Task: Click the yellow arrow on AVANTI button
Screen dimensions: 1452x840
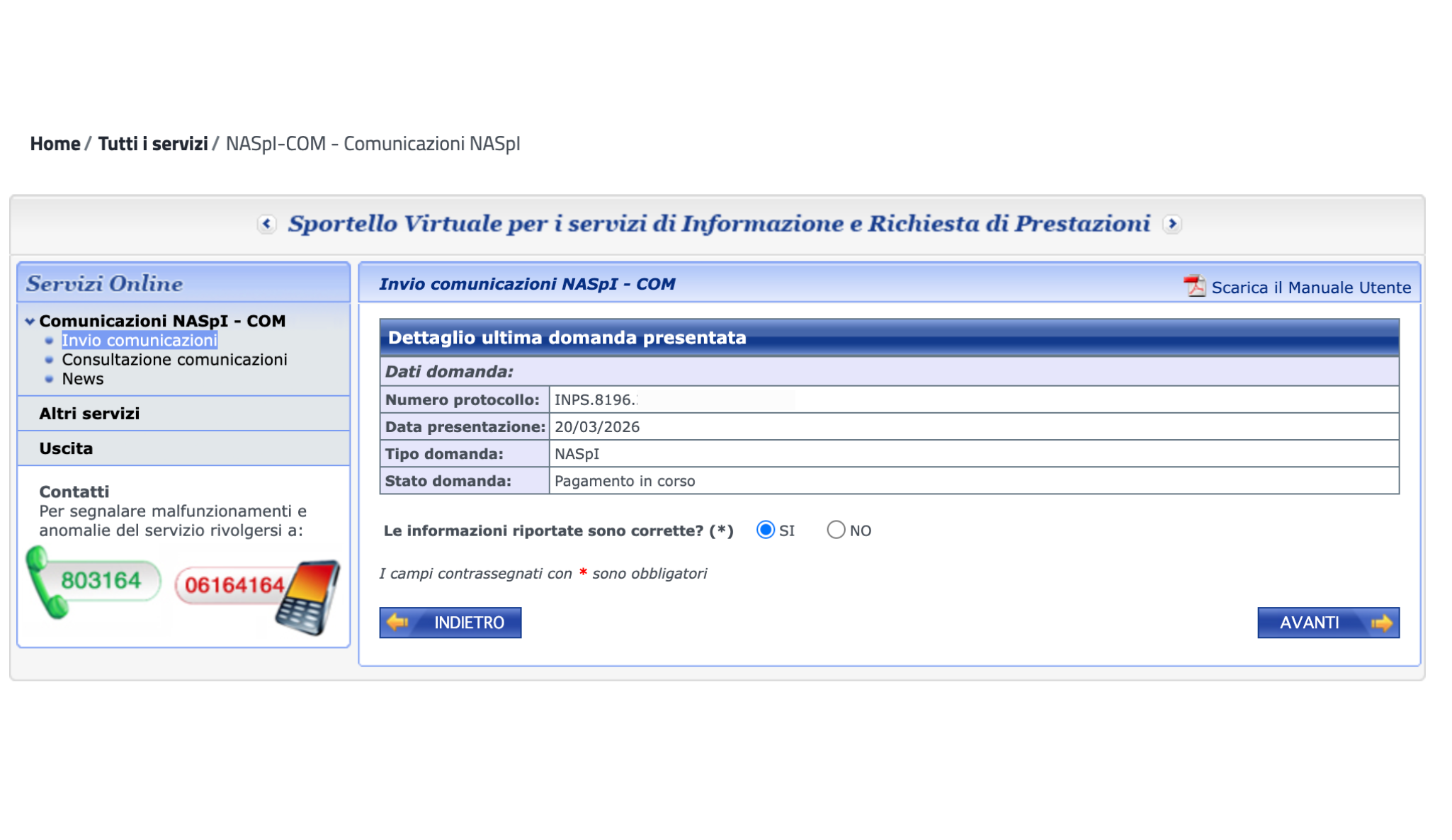Action: coord(1381,623)
